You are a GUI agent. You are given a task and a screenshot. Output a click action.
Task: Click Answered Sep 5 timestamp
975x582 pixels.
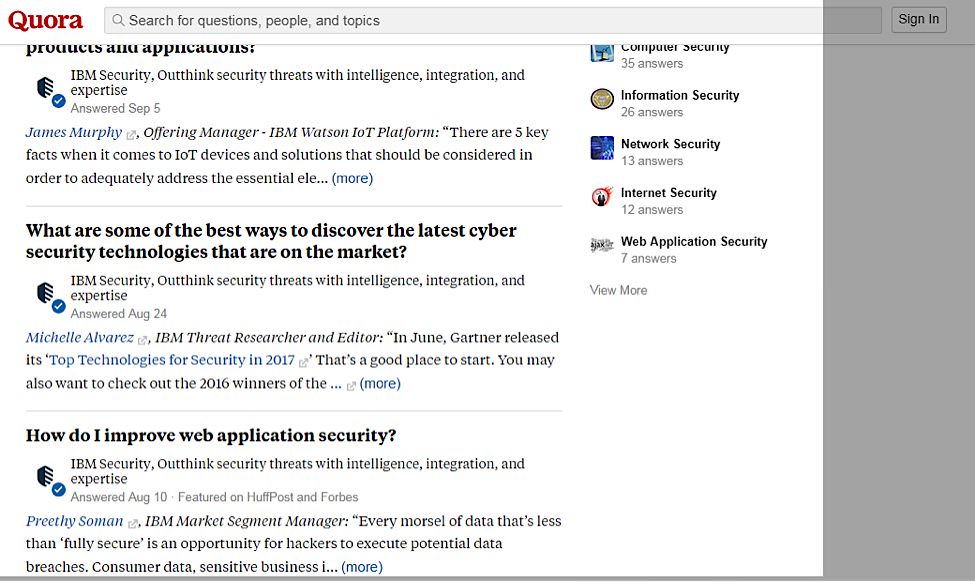pos(115,108)
